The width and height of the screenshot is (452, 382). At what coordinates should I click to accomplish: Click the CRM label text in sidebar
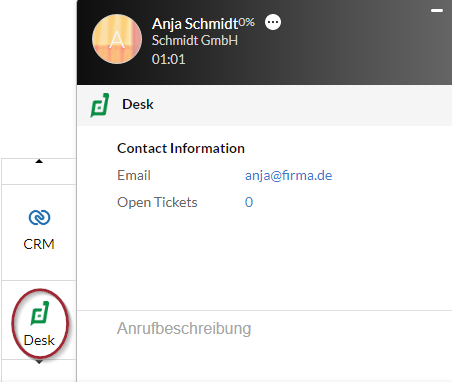[x=39, y=244]
